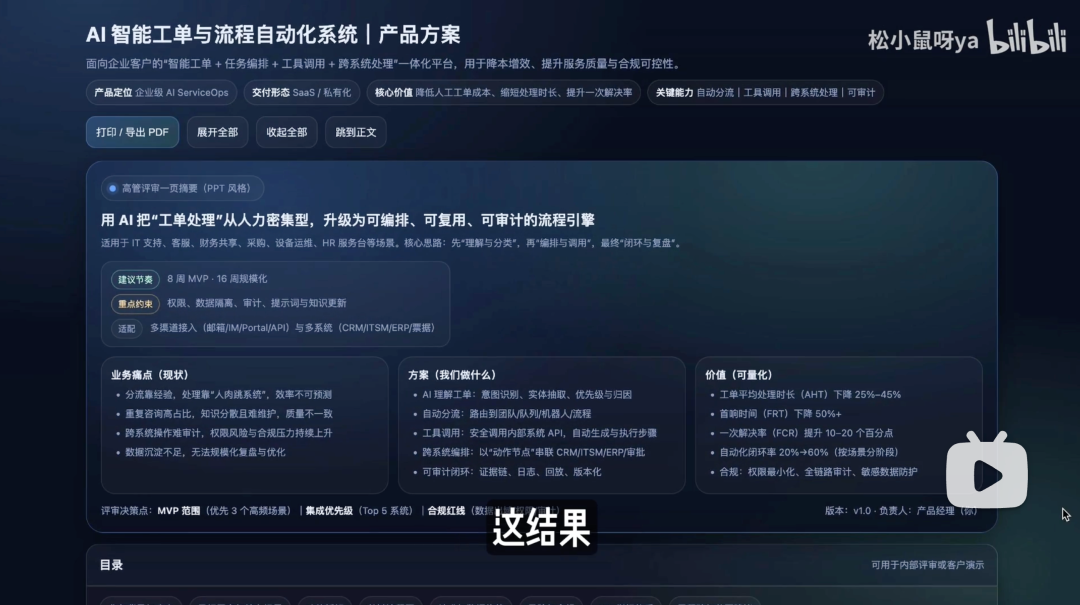The height and width of the screenshot is (605, 1080).
Task: Click bullet 工具调用: 安全调用内部系统 API
Action: point(539,433)
